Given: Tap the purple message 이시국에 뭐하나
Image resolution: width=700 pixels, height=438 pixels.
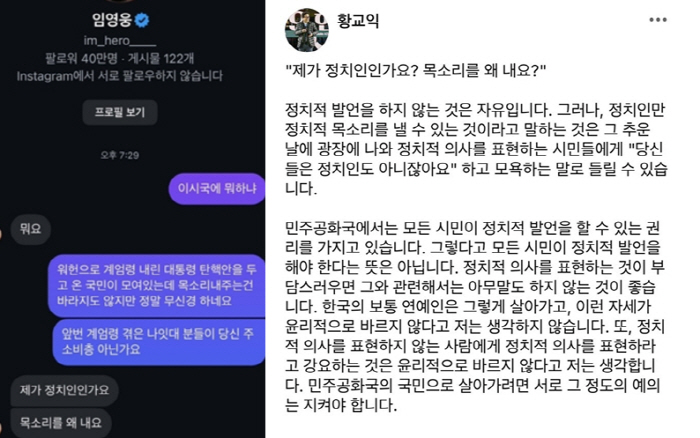Looking at the screenshot, I should click(217, 188).
